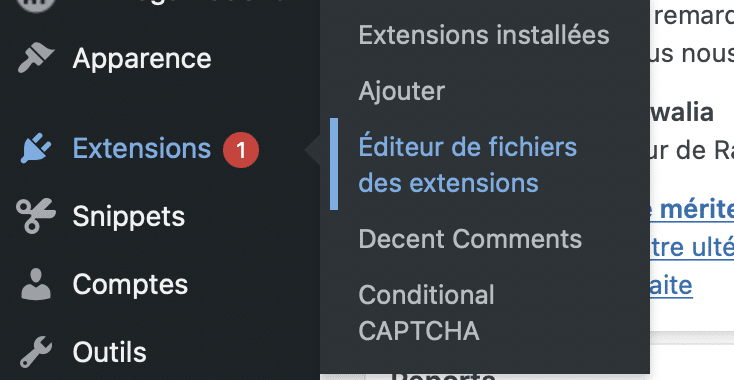This screenshot has height=380, width=734.
Task: Open Conditional CAPTCHA settings
Action: [x=426, y=313]
